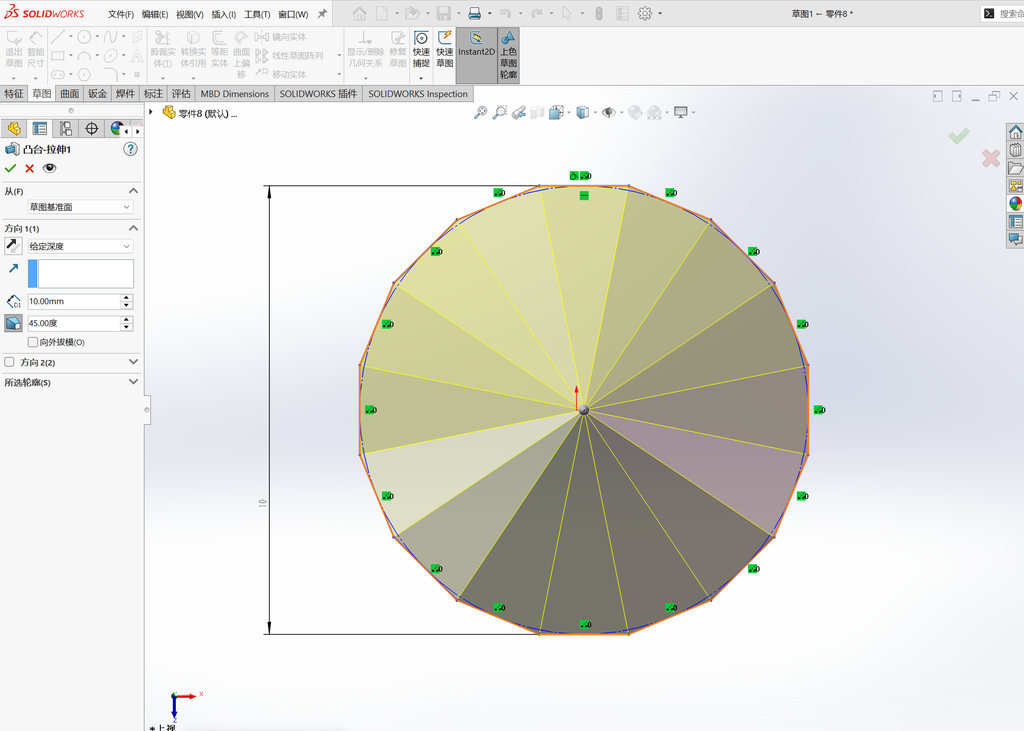Cancel the extrude with red X

29,169
